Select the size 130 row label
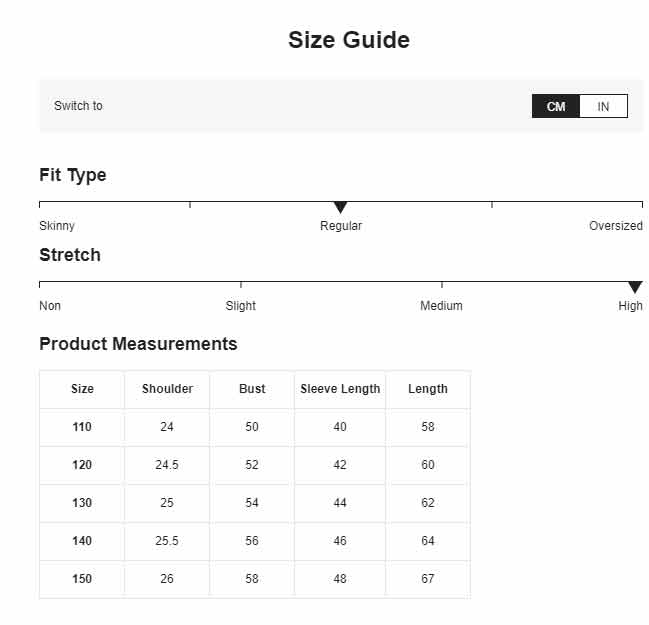 coord(82,503)
